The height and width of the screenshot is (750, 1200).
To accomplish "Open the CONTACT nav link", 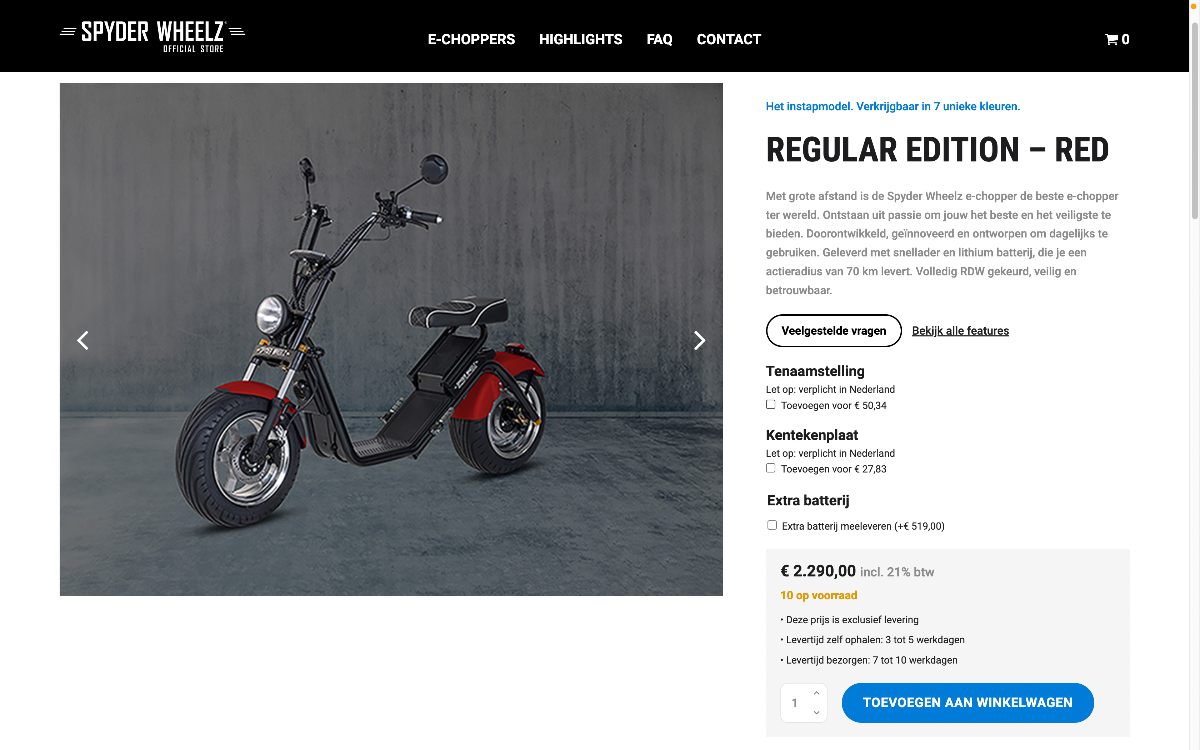I will (729, 40).
